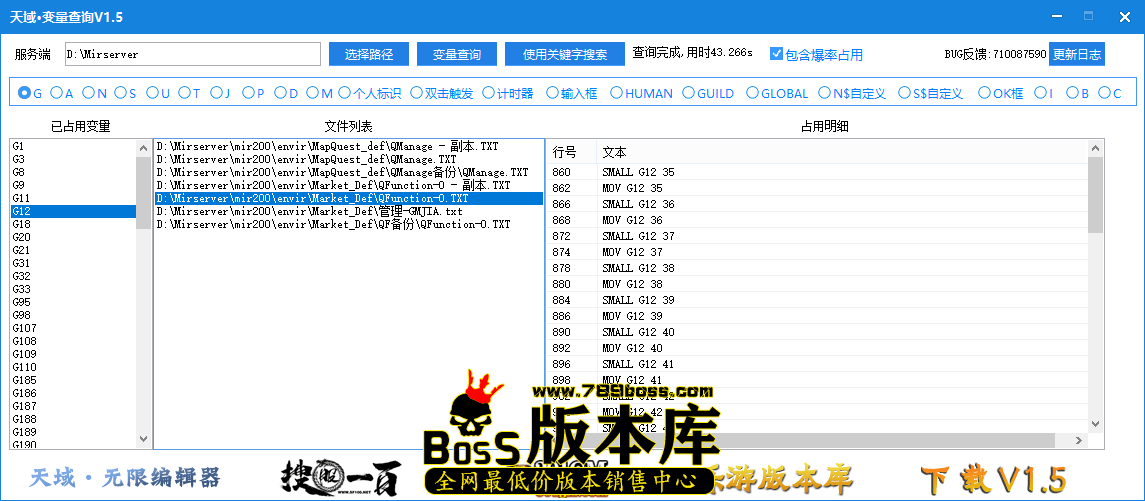Click the 使用关键字搜索 button
This screenshot has height=501, width=1145.
(565, 54)
